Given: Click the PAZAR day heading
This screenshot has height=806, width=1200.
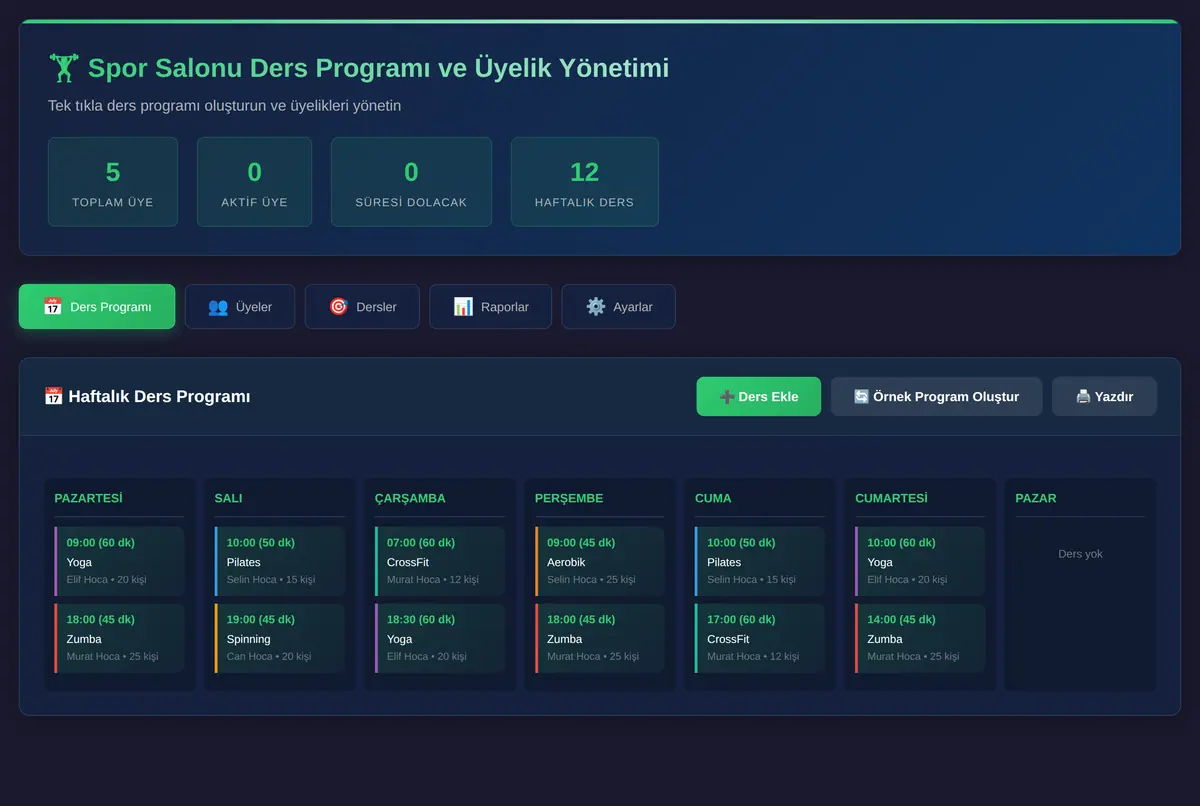Looking at the screenshot, I should coord(1036,498).
